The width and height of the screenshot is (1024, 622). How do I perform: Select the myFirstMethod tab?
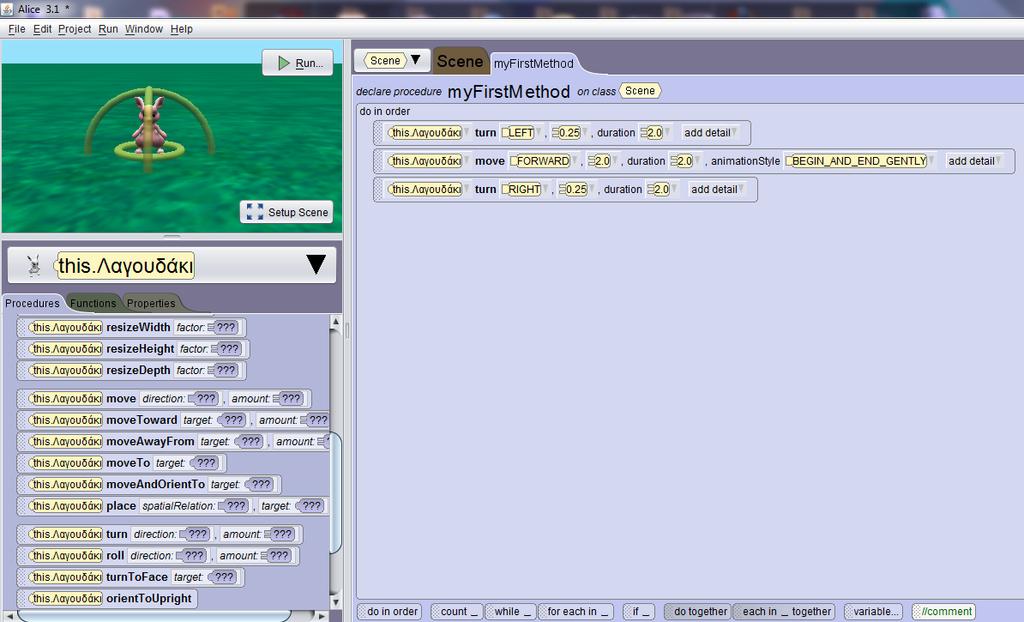pos(534,63)
